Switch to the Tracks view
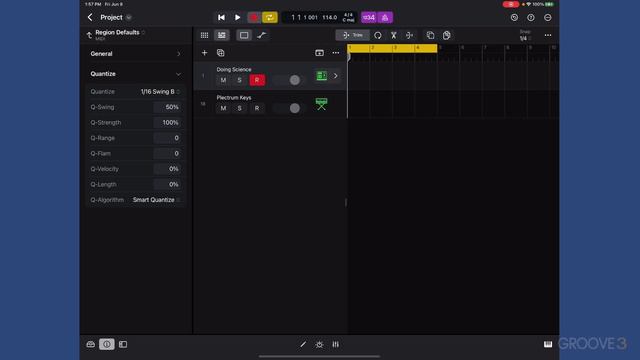This screenshot has height=360, width=640. pos(222,35)
